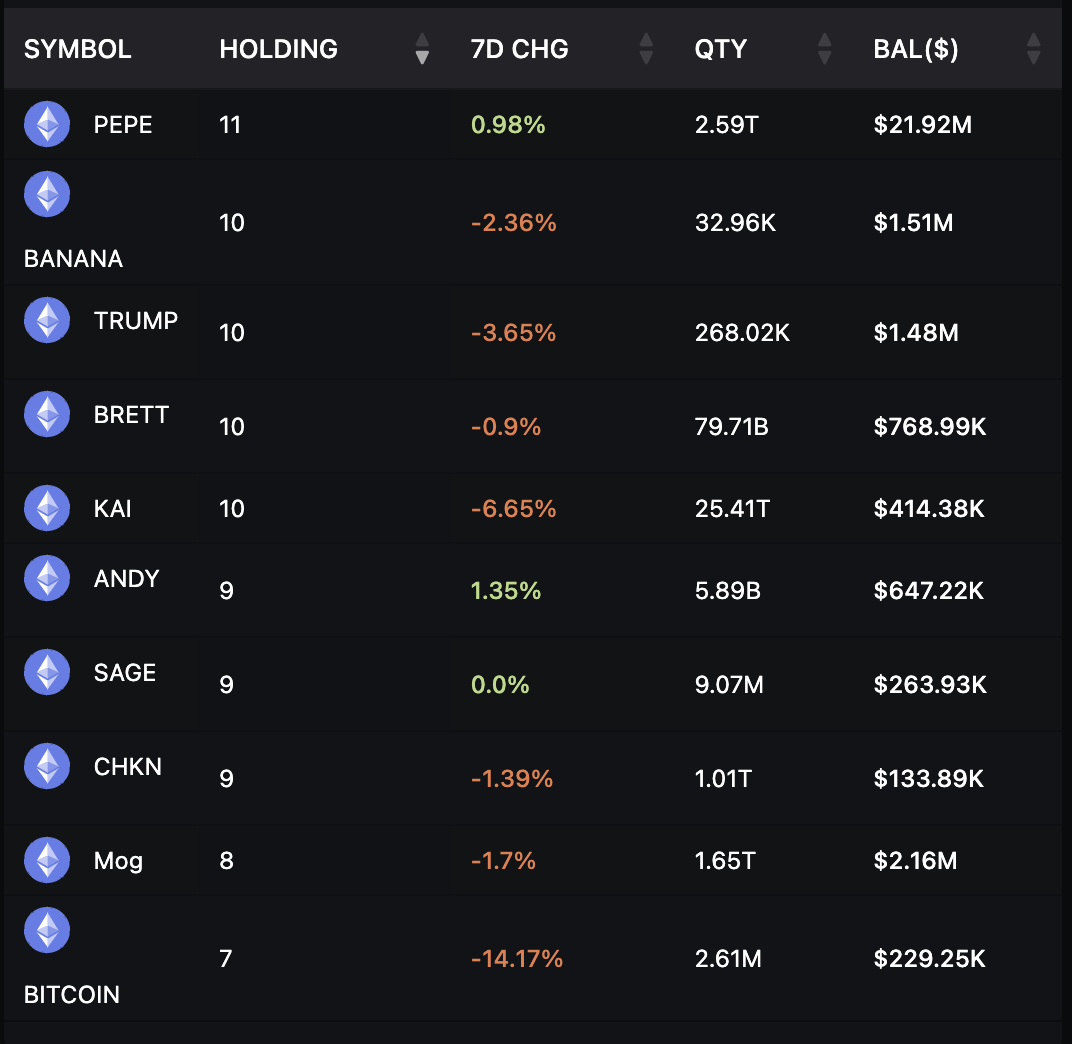This screenshot has width=1072, height=1044.
Task: Sort by QTY using its sort arrows
Action: pyautogui.click(x=825, y=49)
